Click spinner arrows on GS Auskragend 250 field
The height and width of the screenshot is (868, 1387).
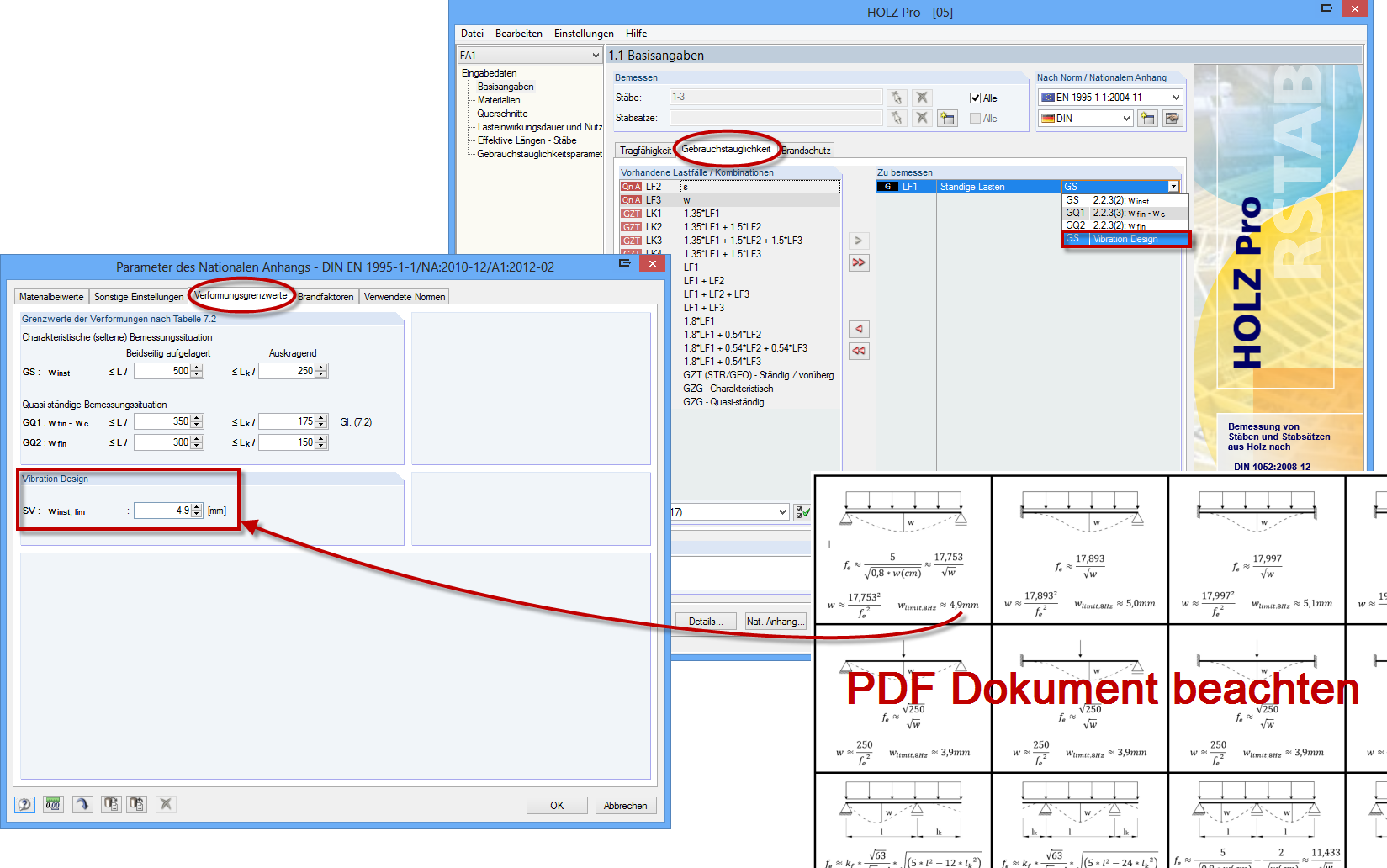(x=321, y=371)
